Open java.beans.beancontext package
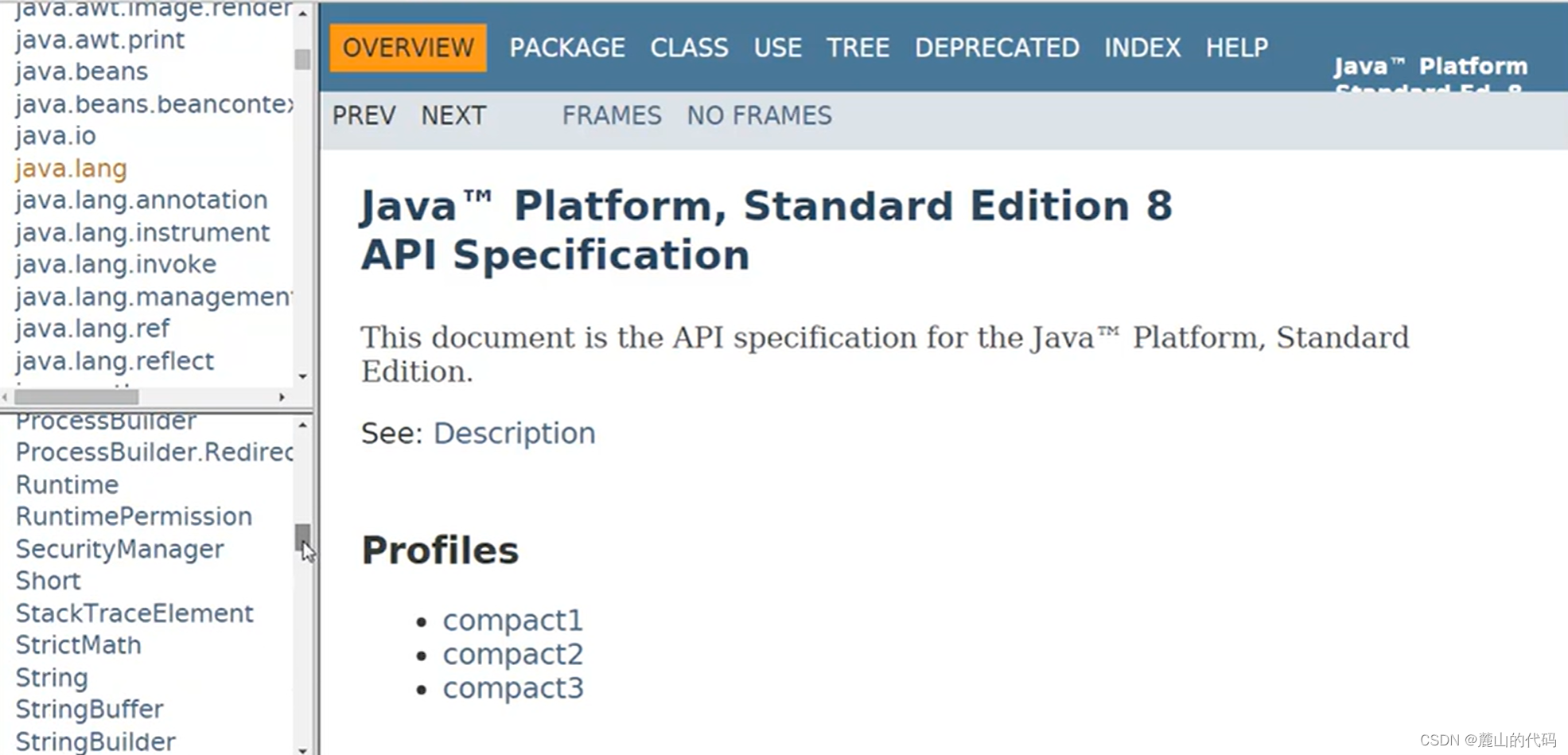 point(154,104)
